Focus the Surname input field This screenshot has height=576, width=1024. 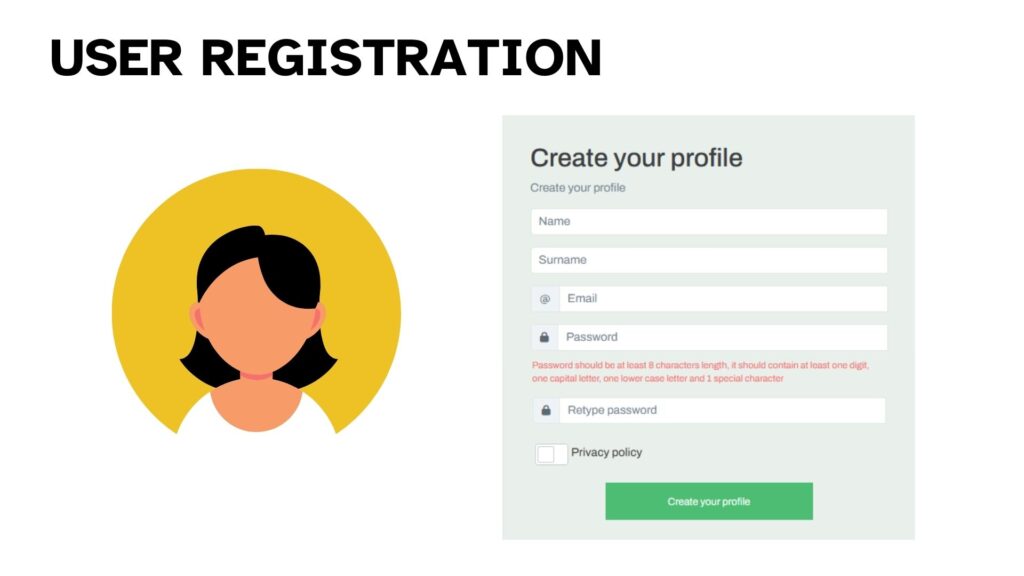click(x=709, y=260)
